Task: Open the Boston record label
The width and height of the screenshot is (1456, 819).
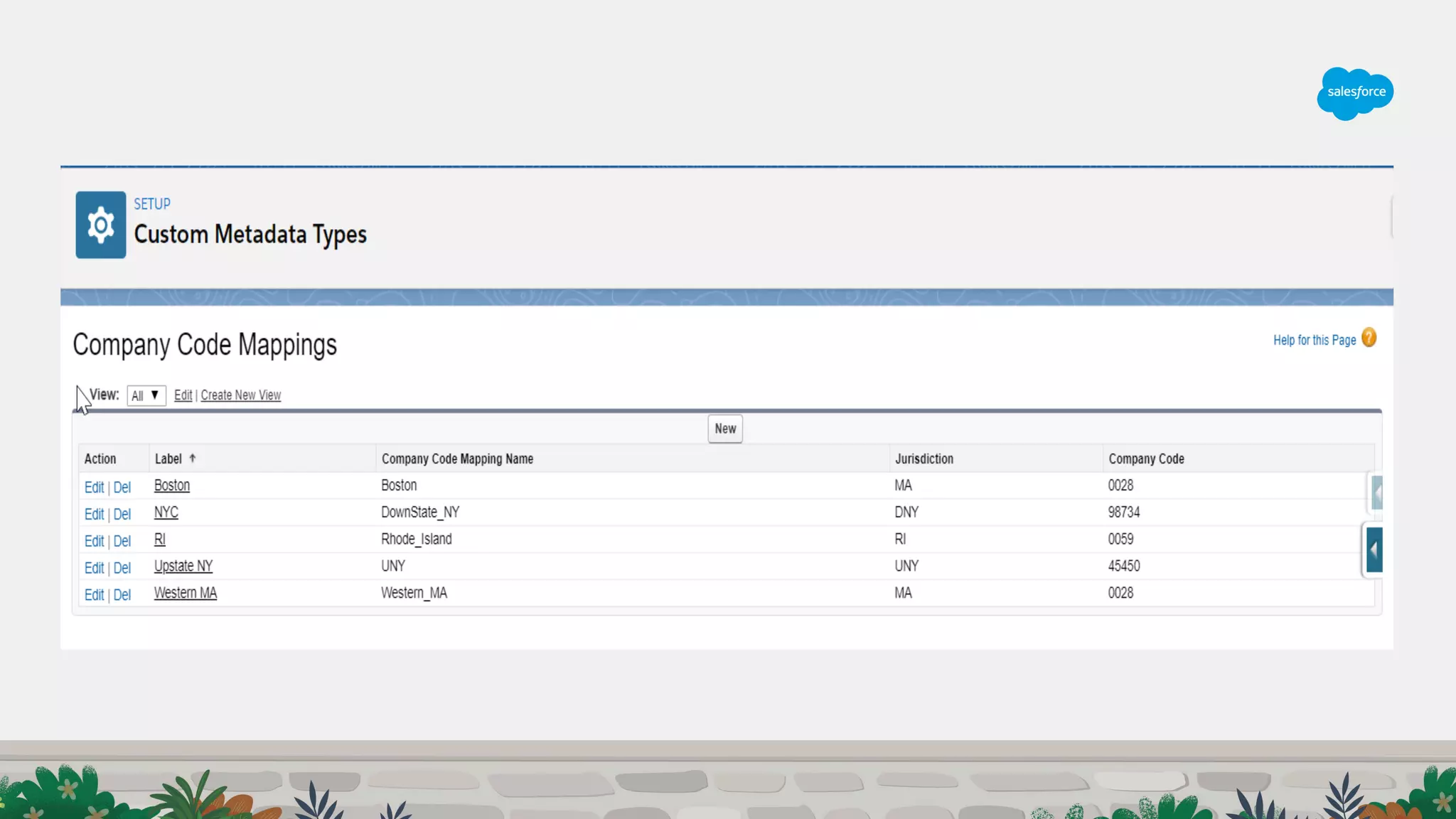Action: [172, 486]
